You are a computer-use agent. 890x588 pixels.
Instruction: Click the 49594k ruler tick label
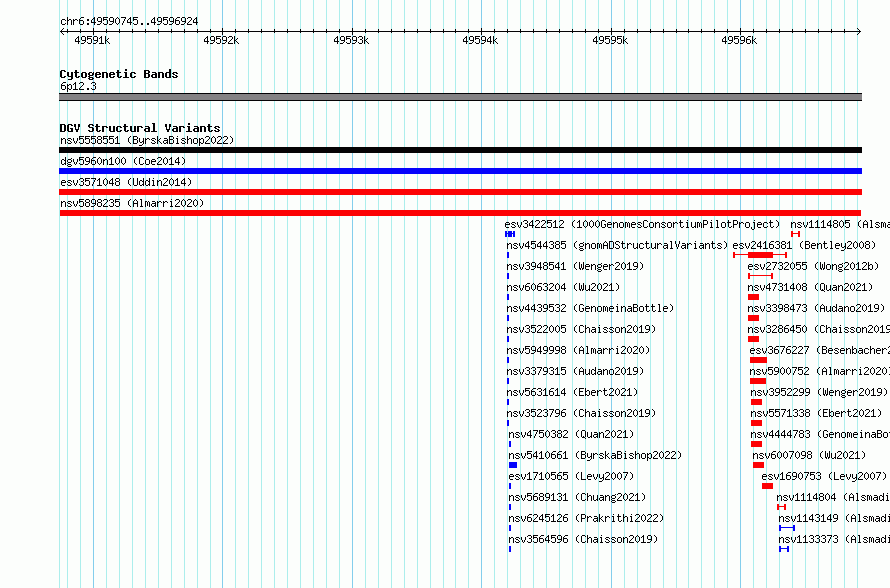[480, 40]
